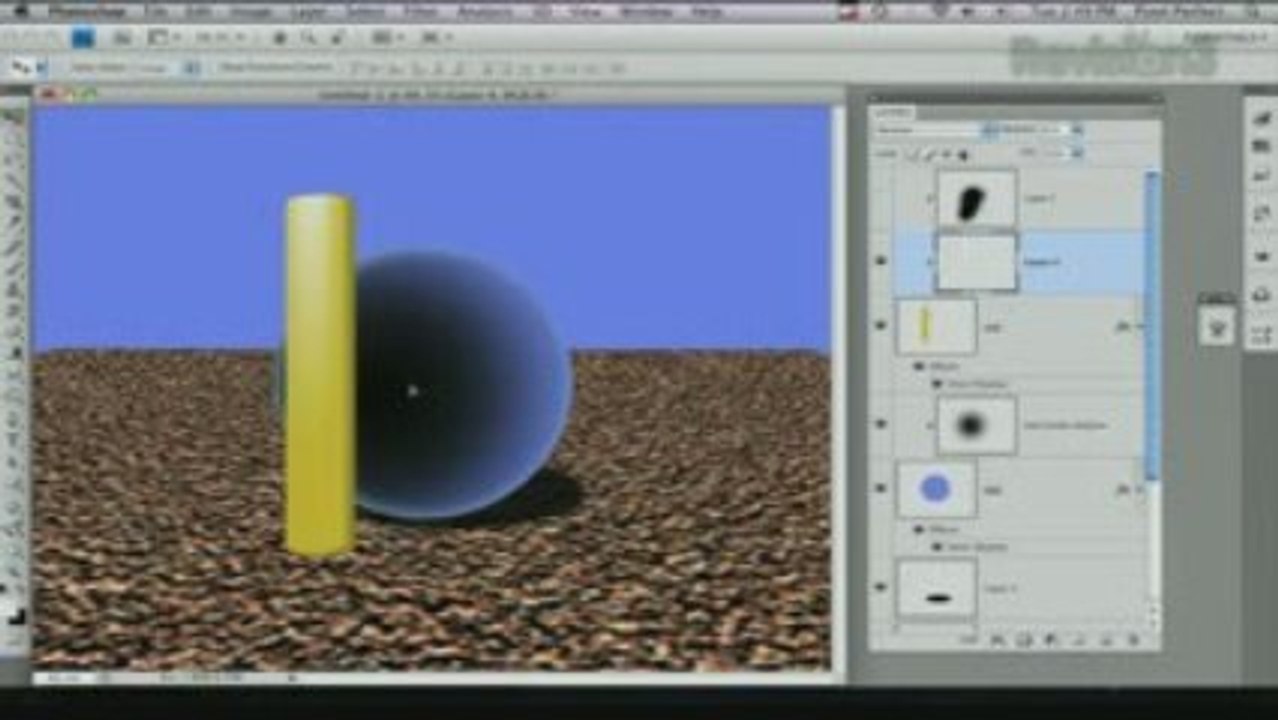Open the Analysis menu
The width and height of the screenshot is (1278, 720).
pos(485,11)
